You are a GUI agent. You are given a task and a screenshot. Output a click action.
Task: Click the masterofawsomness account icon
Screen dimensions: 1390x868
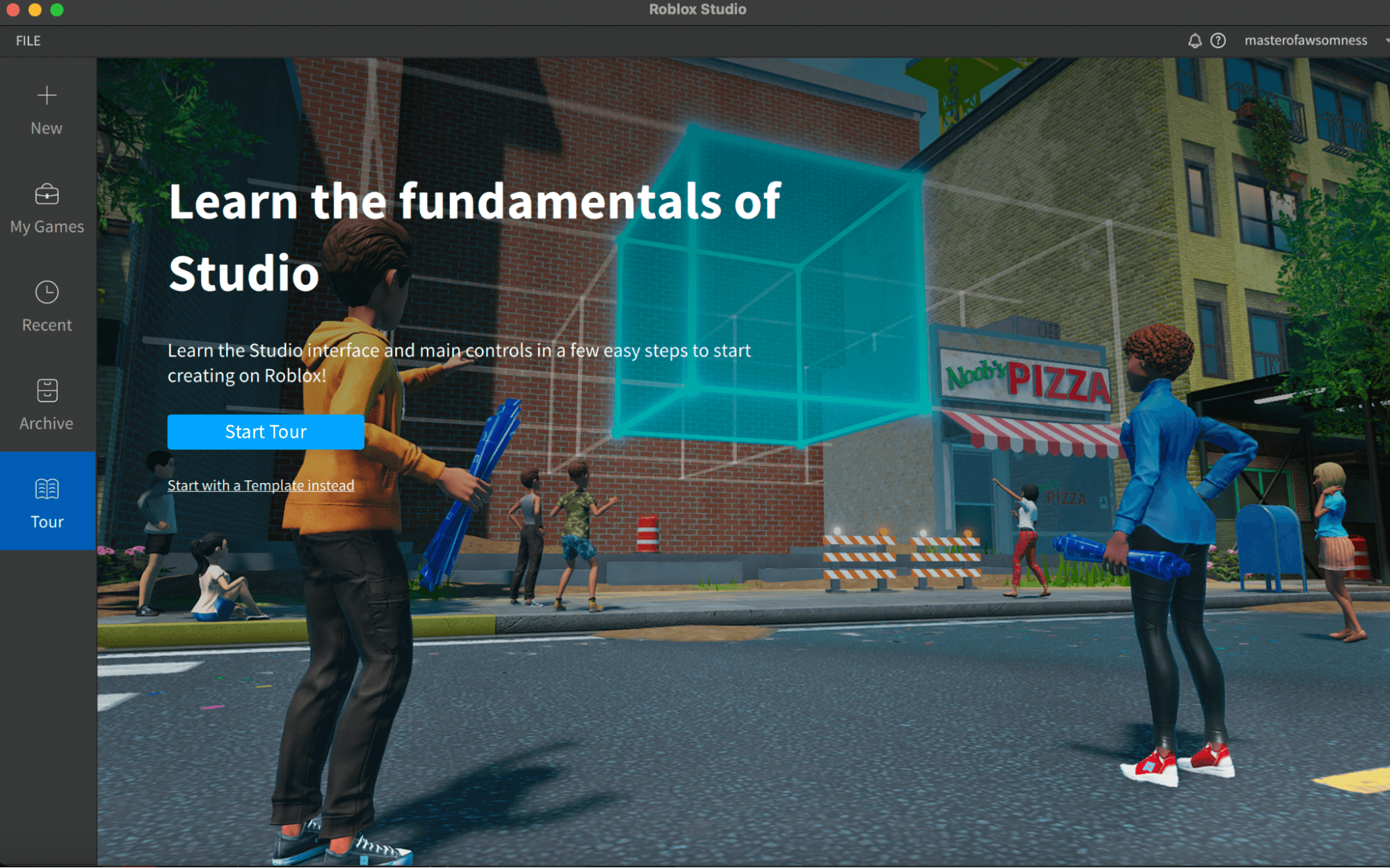coord(1305,41)
